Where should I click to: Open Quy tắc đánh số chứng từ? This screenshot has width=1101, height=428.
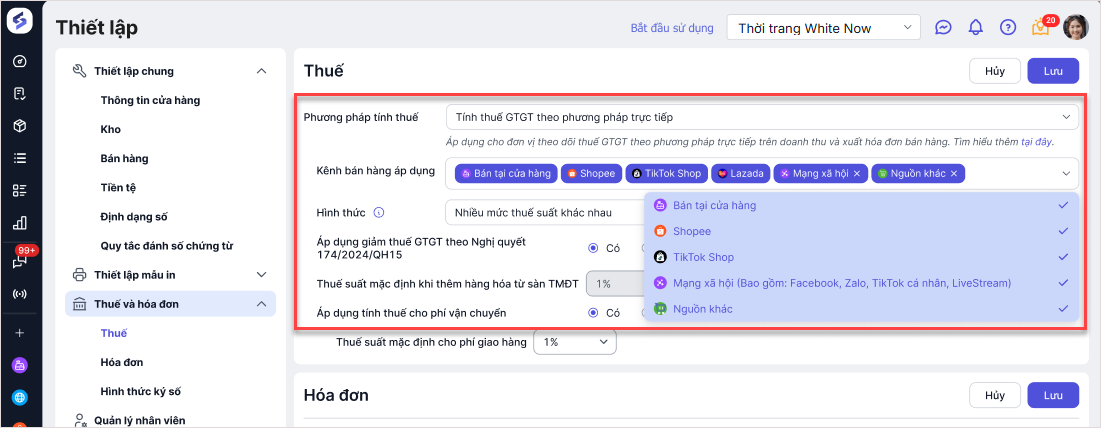[167, 246]
